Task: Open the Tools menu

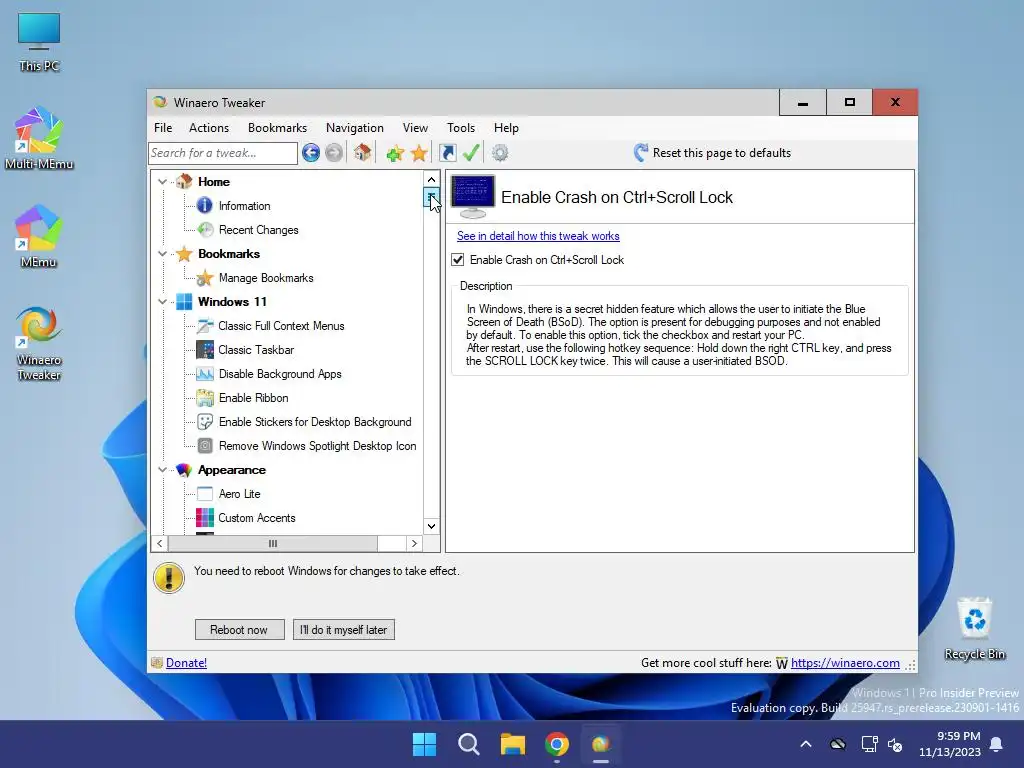Action: click(x=461, y=128)
